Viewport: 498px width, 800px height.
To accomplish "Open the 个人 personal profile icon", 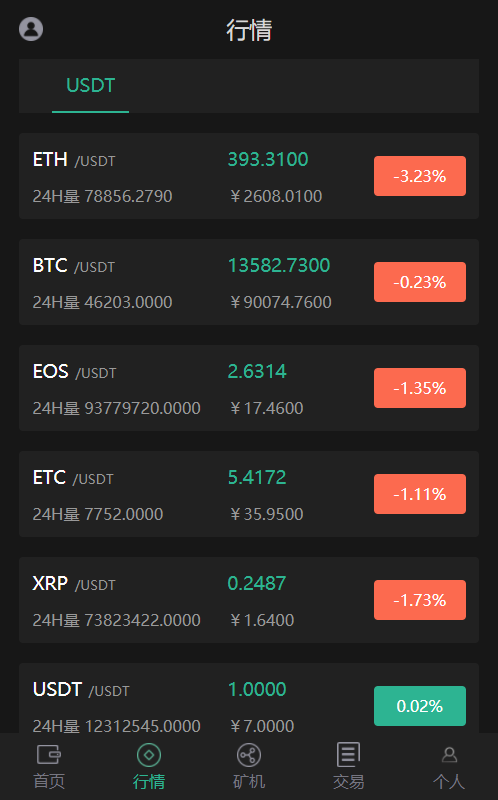I will point(449,754).
